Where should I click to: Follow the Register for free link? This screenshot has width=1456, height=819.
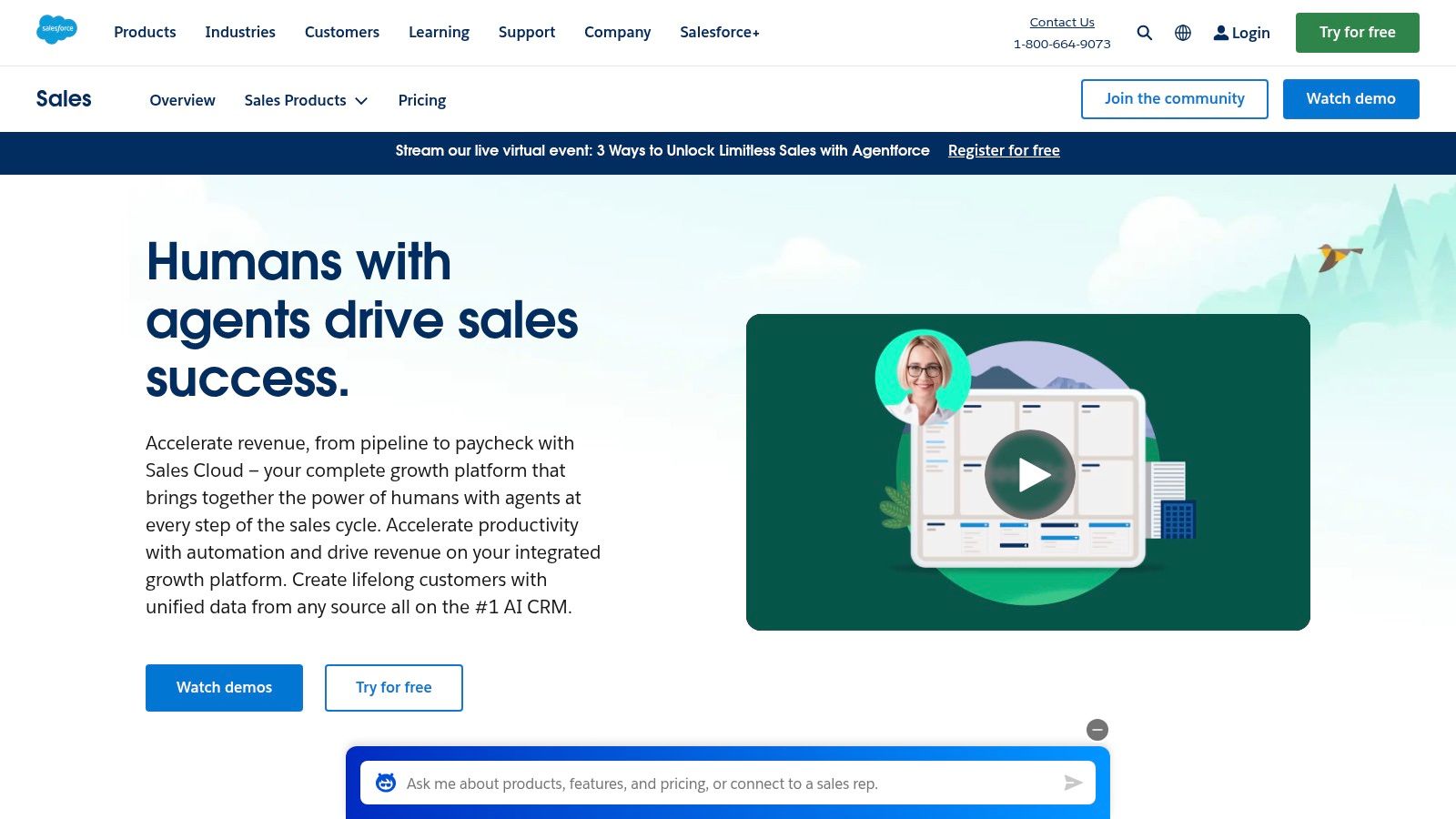click(x=1004, y=151)
